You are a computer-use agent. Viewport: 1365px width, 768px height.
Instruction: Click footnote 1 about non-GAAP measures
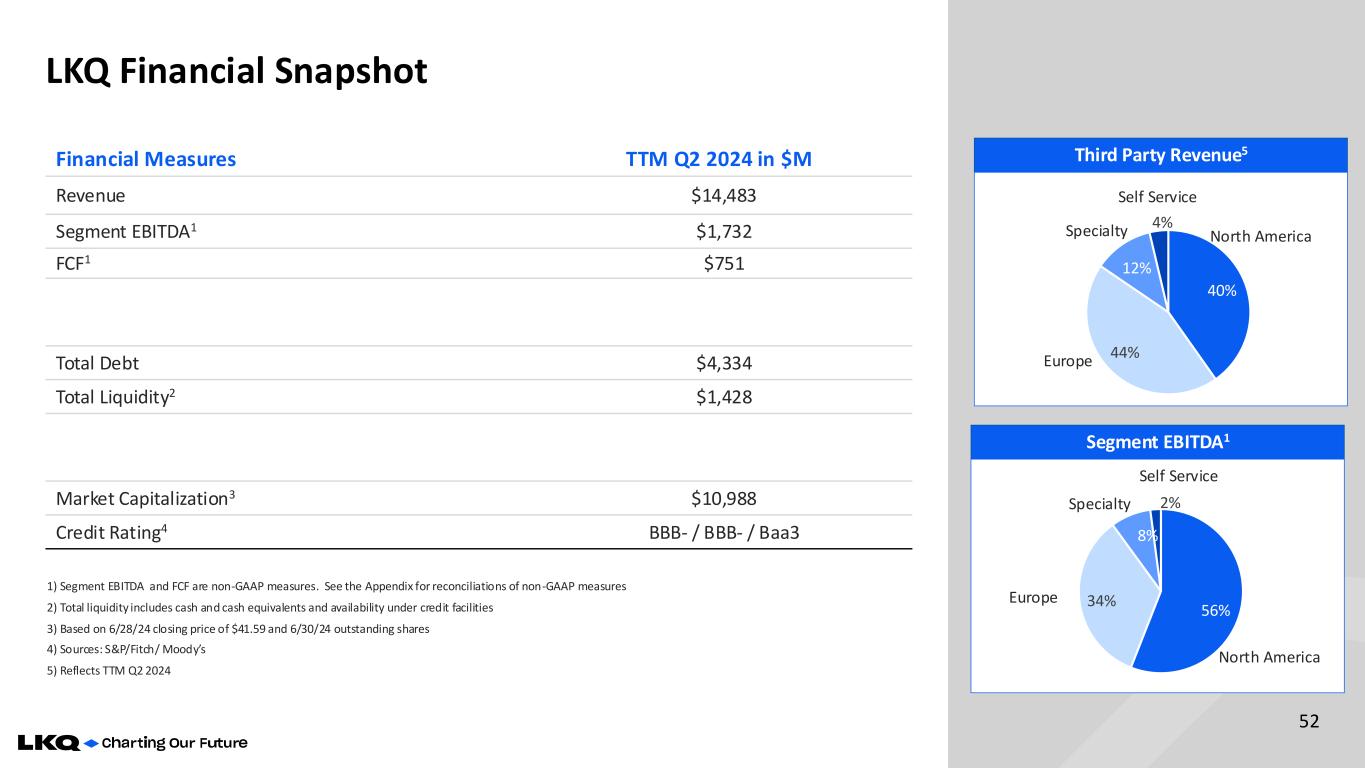point(336,586)
